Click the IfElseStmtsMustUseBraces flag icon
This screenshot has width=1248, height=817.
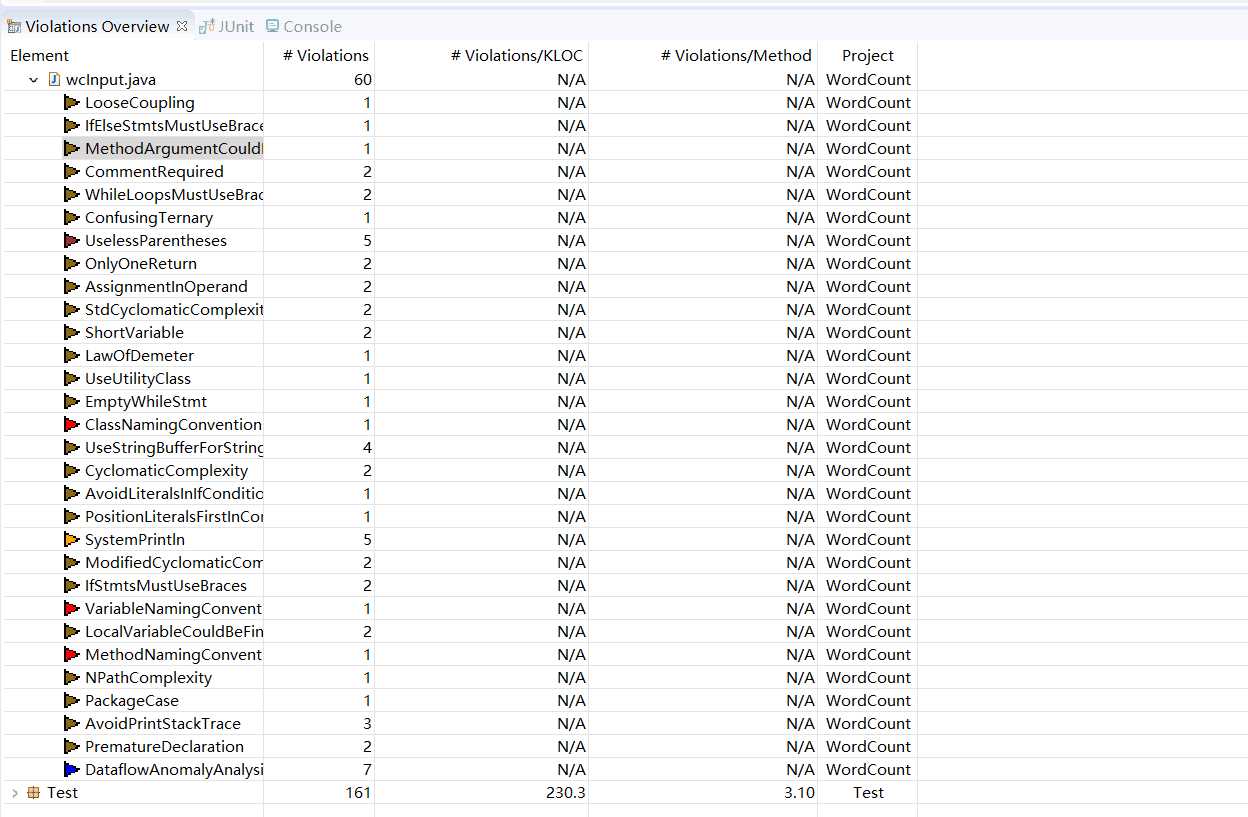point(71,126)
